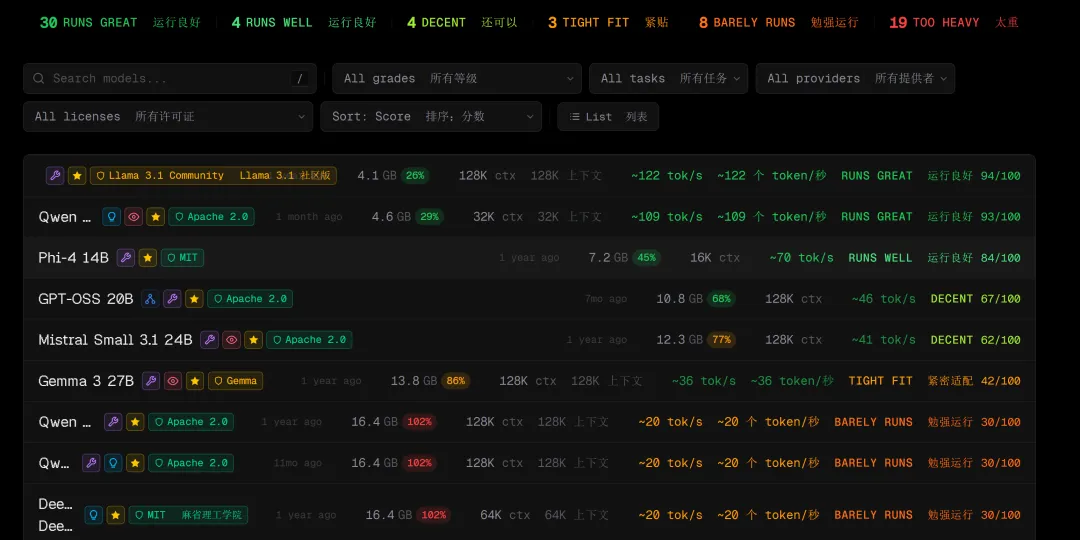Open the Phi-4 14B model name
The width and height of the screenshot is (1080, 540).
coord(74,258)
